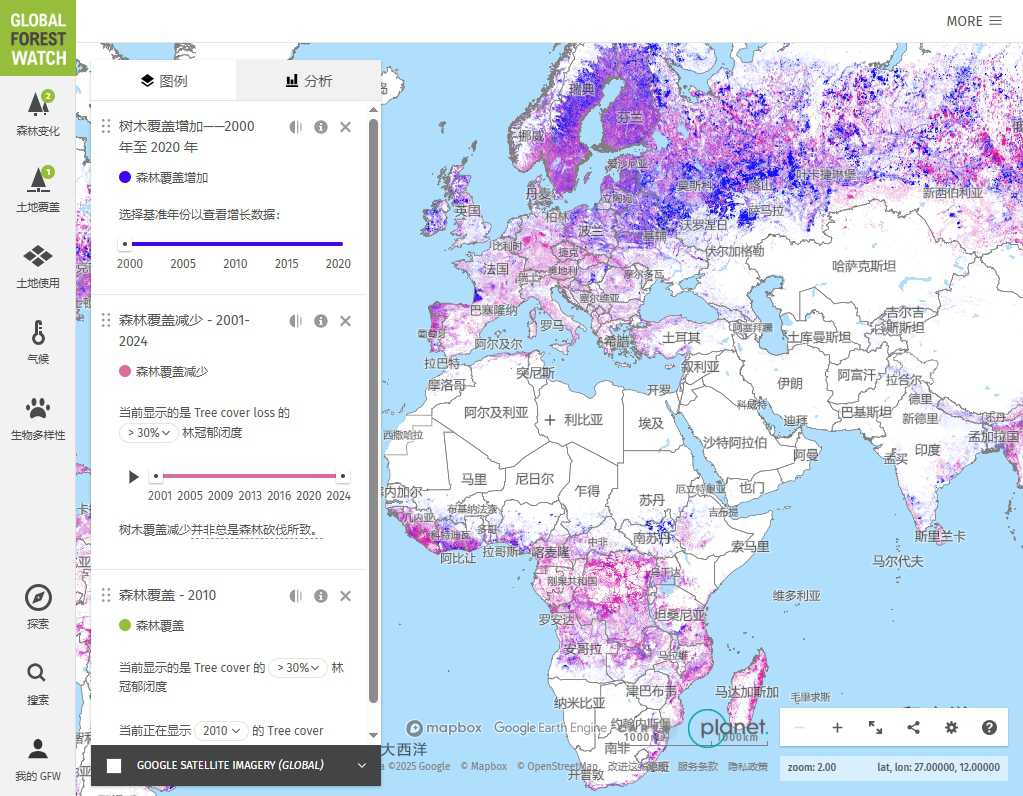Viewport: 1023px width, 796px height.
Task: Open the 气候 climate category
Action: tap(38, 341)
